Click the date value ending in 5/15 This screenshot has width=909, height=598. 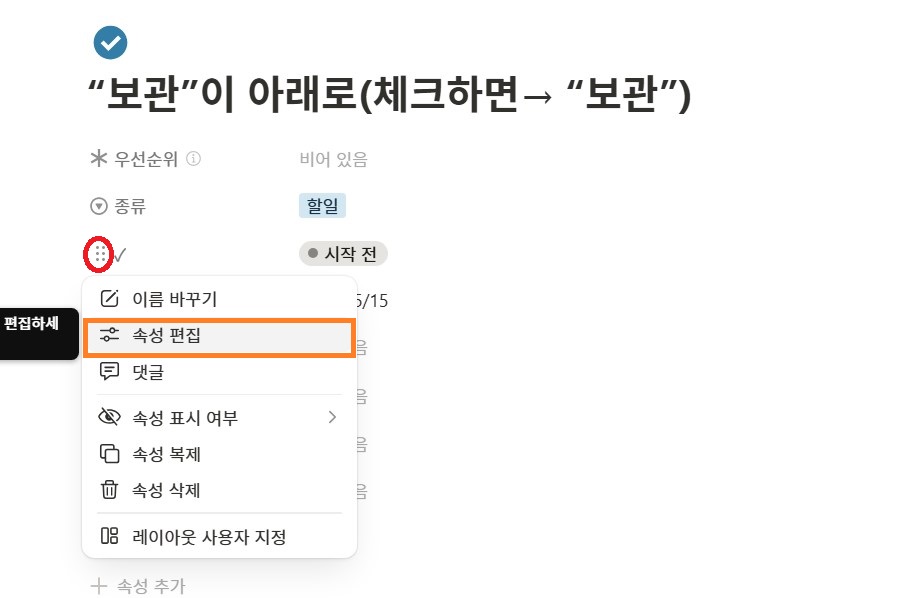pos(373,300)
